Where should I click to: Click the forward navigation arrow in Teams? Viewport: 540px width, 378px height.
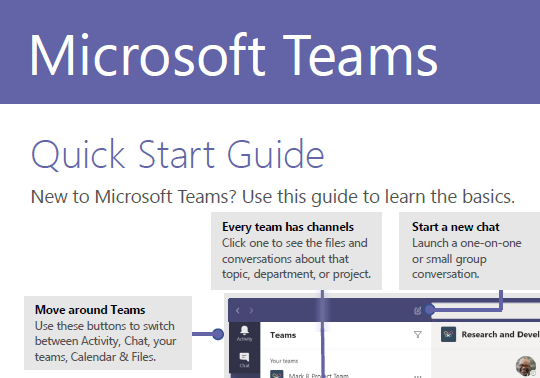pos(251,311)
